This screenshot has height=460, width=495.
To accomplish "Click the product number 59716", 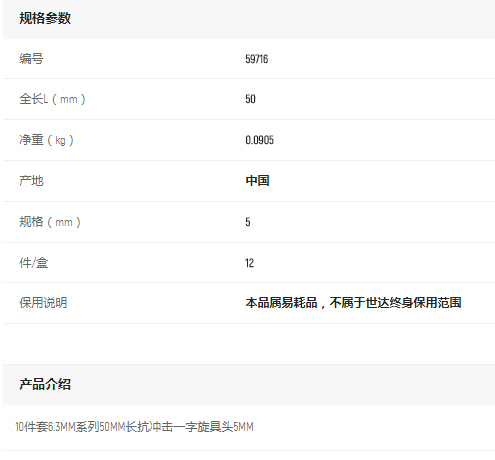I will 257,59.
